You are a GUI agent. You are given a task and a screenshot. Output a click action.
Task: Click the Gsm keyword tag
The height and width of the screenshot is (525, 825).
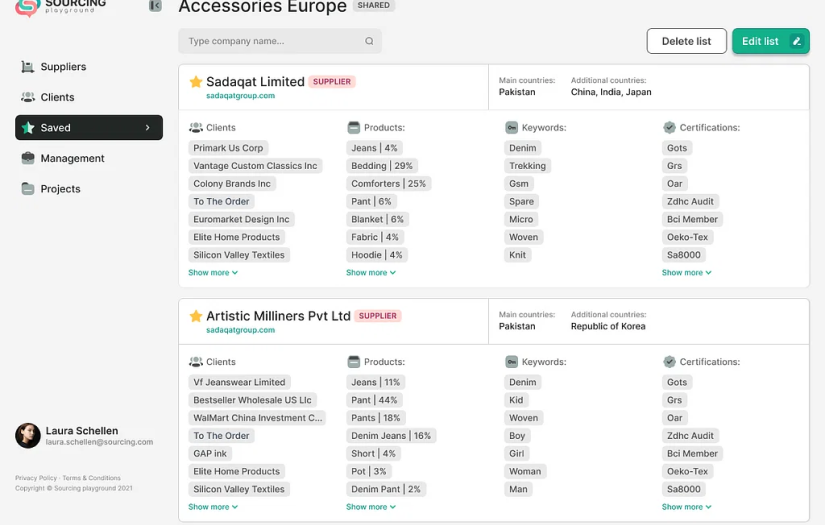519,184
